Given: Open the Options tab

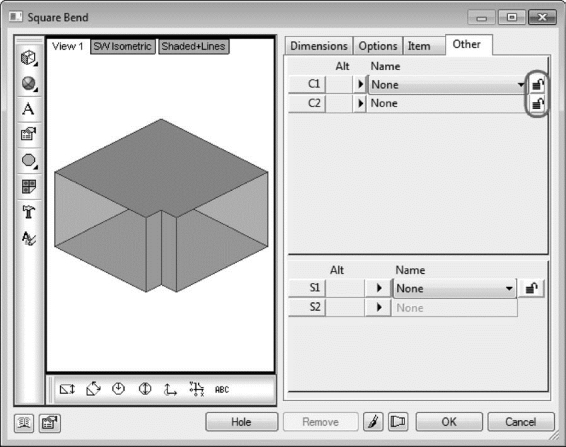Looking at the screenshot, I should tap(378, 46).
